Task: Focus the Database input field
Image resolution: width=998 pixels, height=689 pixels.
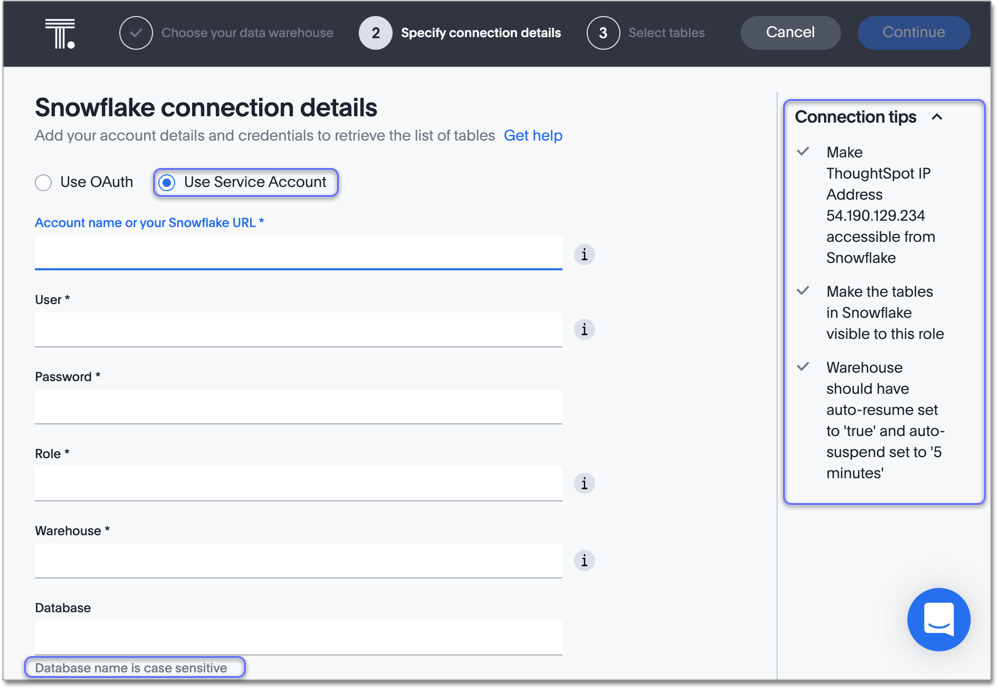Action: [x=300, y=635]
